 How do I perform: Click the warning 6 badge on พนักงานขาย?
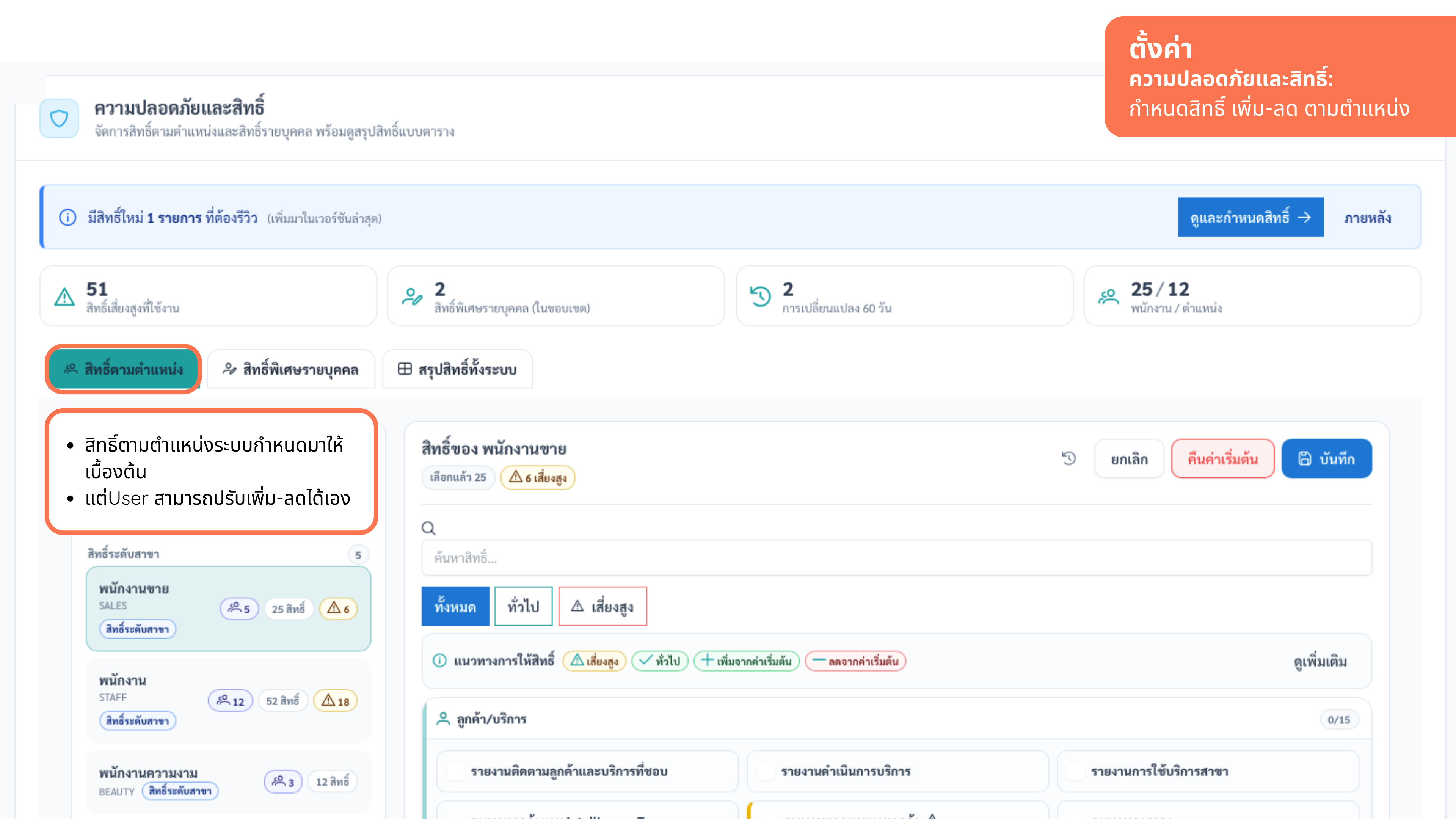click(x=338, y=609)
